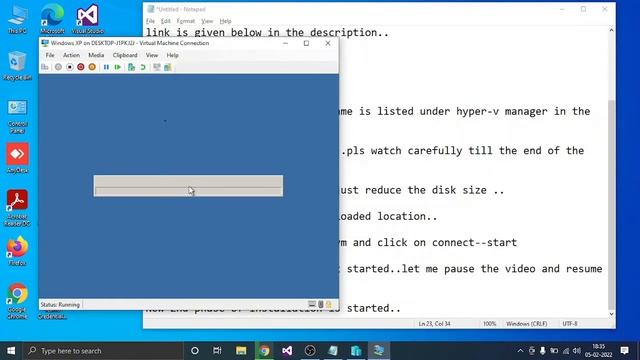Click scroll-up arrow of Notepad scrollbar
The width and height of the screenshot is (640, 360).
click(611, 30)
